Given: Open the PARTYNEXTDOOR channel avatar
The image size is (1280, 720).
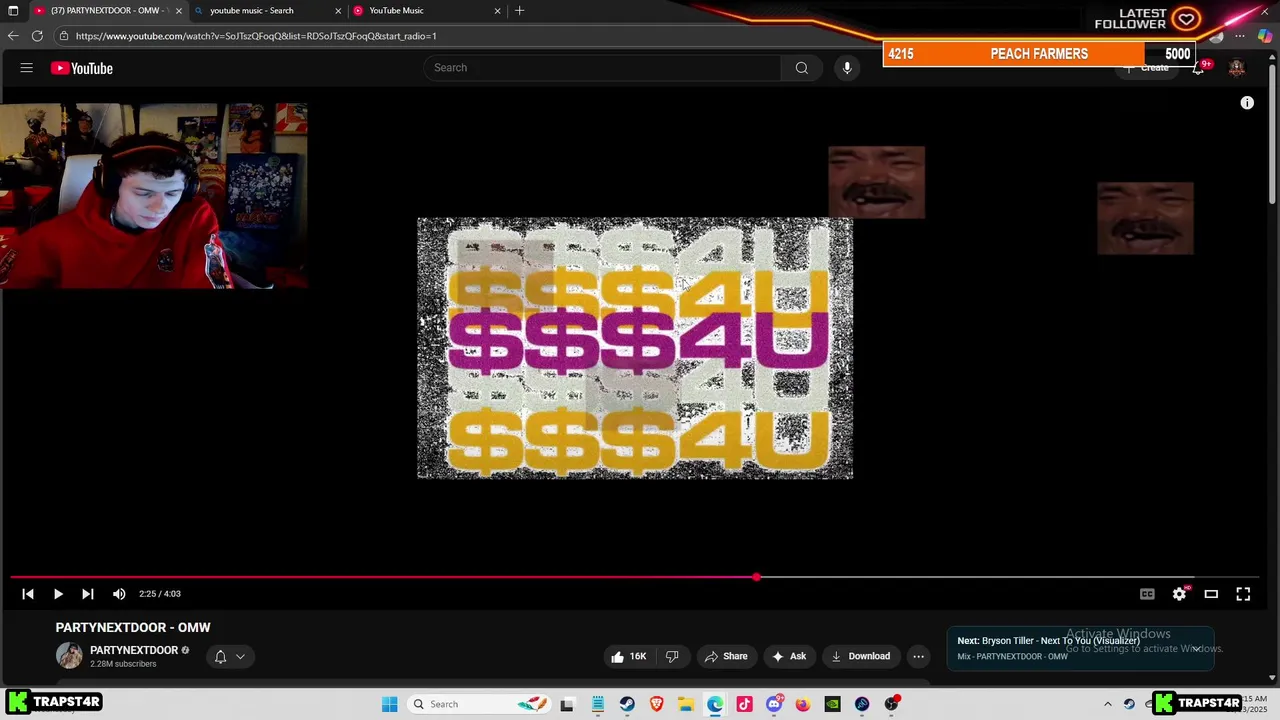Looking at the screenshot, I should click(69, 656).
